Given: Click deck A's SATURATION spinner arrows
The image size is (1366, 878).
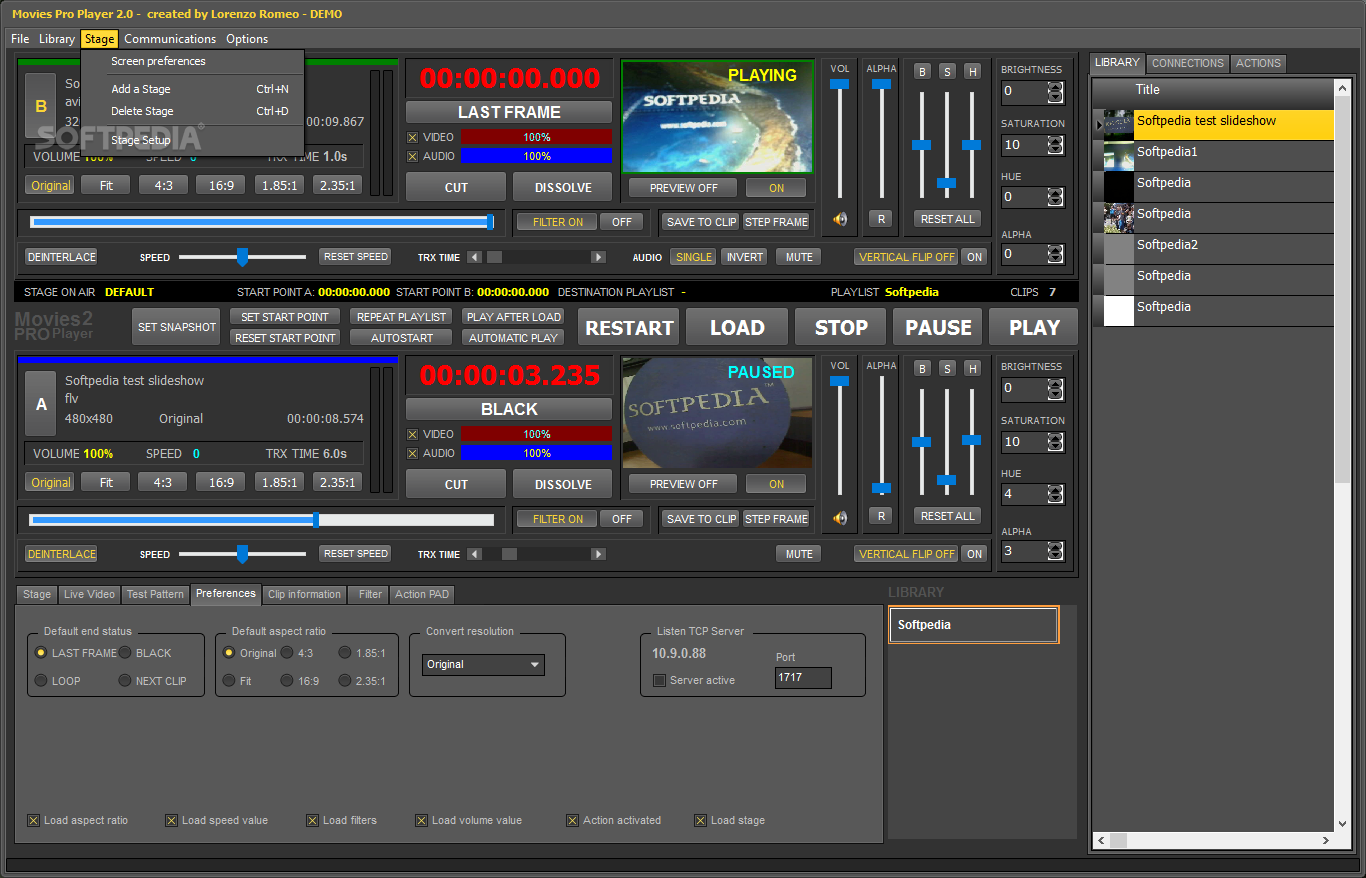Looking at the screenshot, I should [1055, 442].
